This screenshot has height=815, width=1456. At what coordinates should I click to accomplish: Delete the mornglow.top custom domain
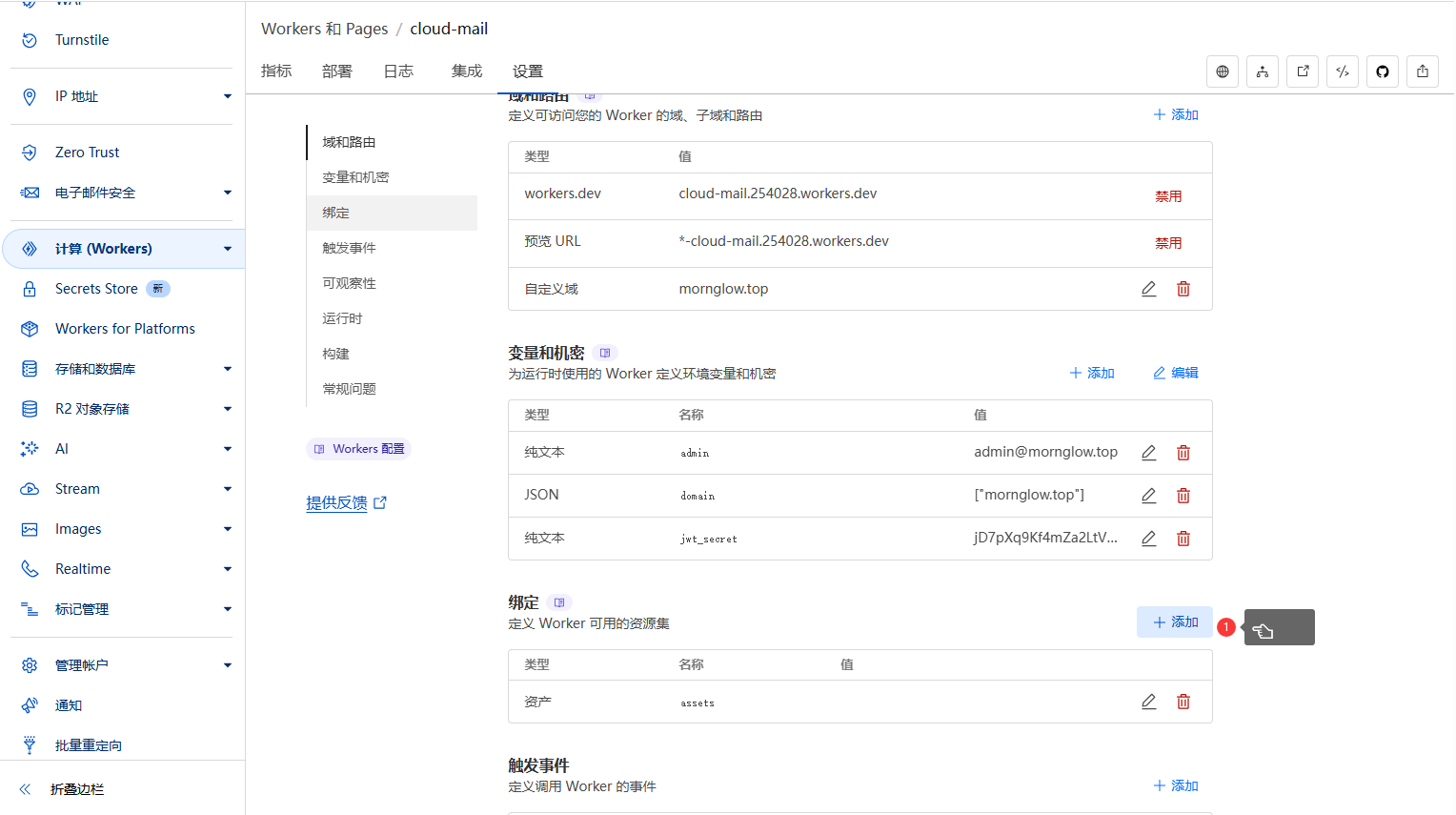pyautogui.click(x=1183, y=289)
